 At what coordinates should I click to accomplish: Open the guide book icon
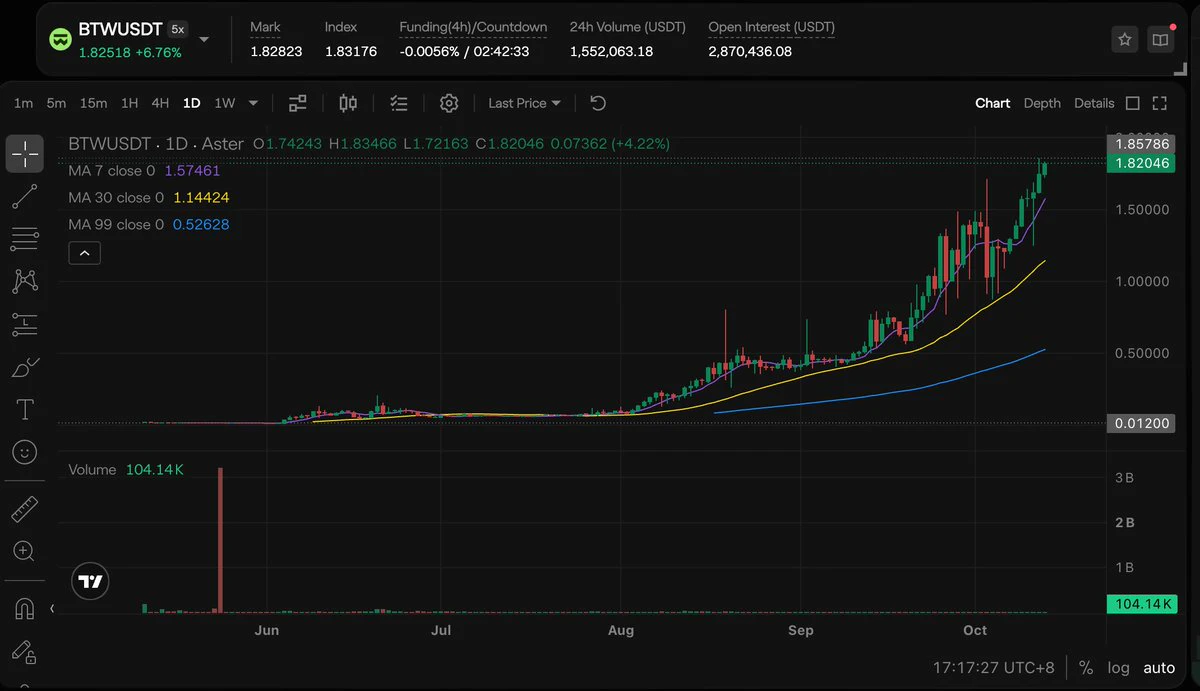[x=1160, y=40]
